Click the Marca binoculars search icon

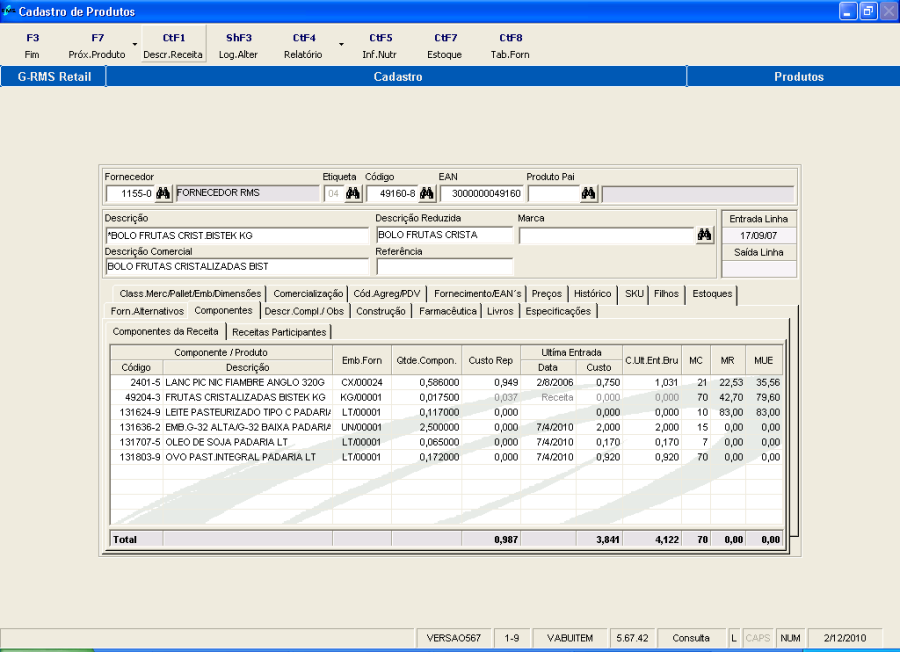(705, 235)
